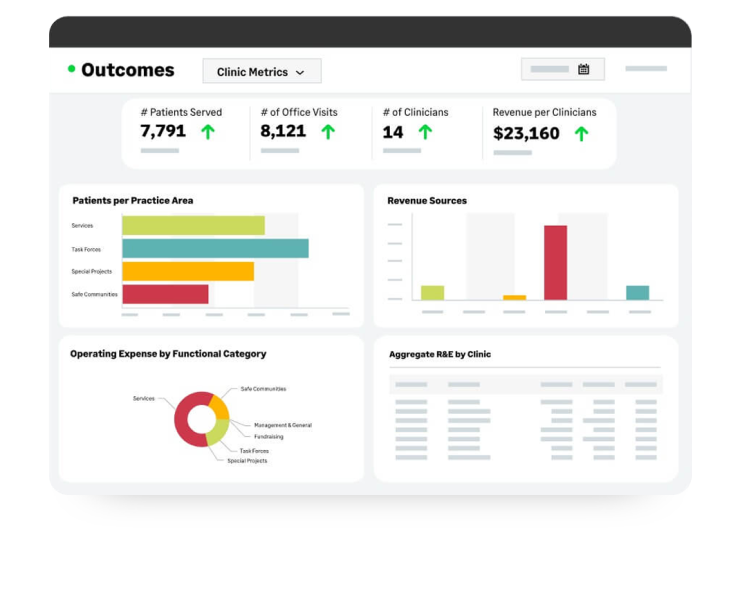Select the orange Safe Communities donut slice
The width and height of the screenshot is (740, 604).
pos(220,407)
